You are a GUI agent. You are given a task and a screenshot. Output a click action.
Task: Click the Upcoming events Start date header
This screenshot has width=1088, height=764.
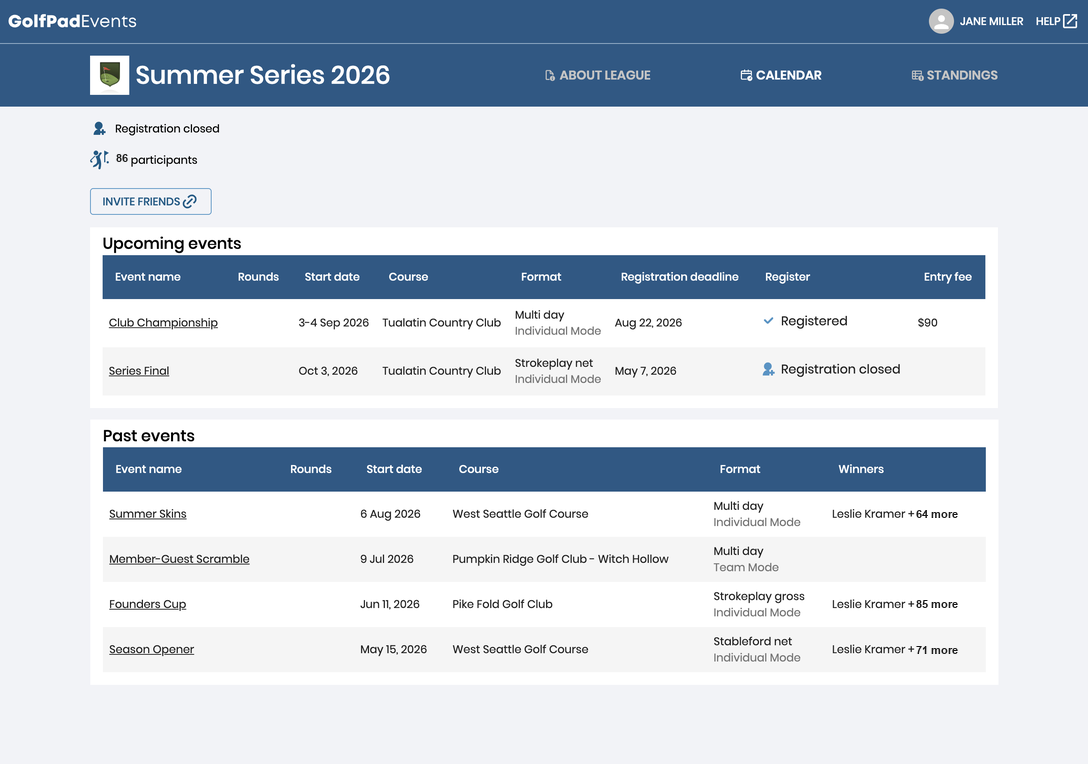332,277
